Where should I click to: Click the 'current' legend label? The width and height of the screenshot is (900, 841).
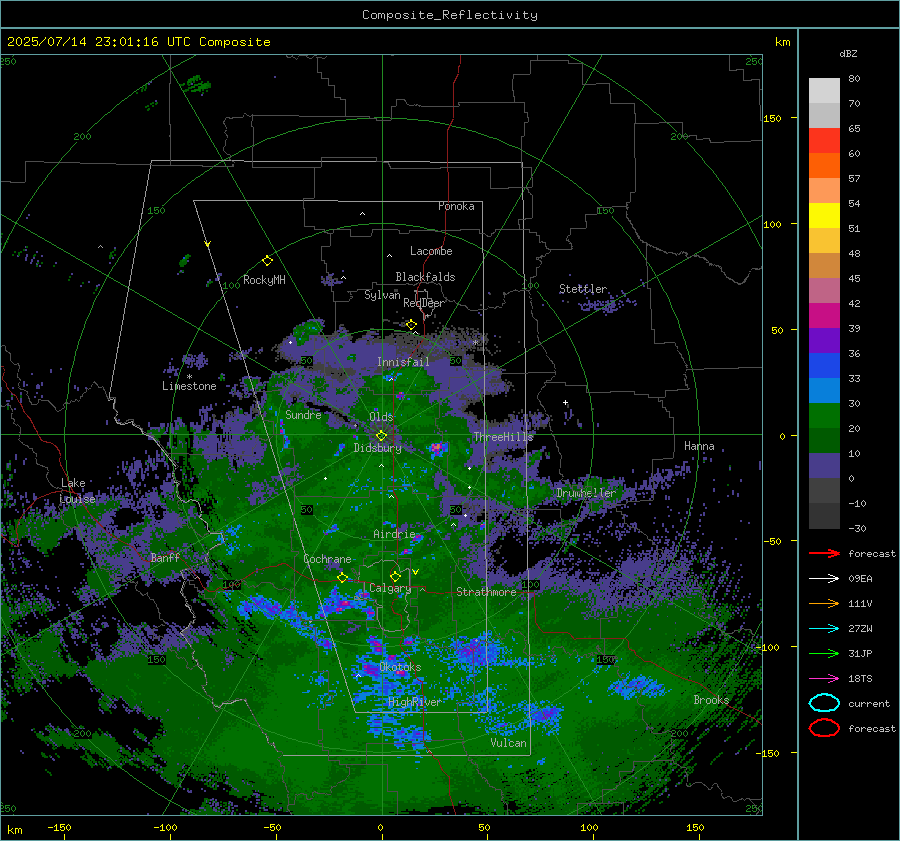869,704
